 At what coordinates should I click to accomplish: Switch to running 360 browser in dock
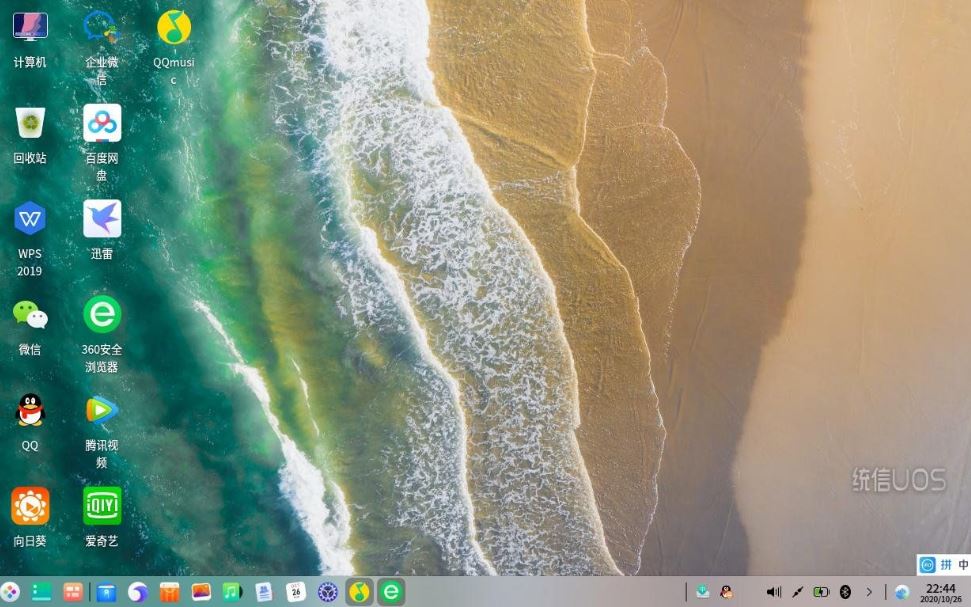click(391, 592)
